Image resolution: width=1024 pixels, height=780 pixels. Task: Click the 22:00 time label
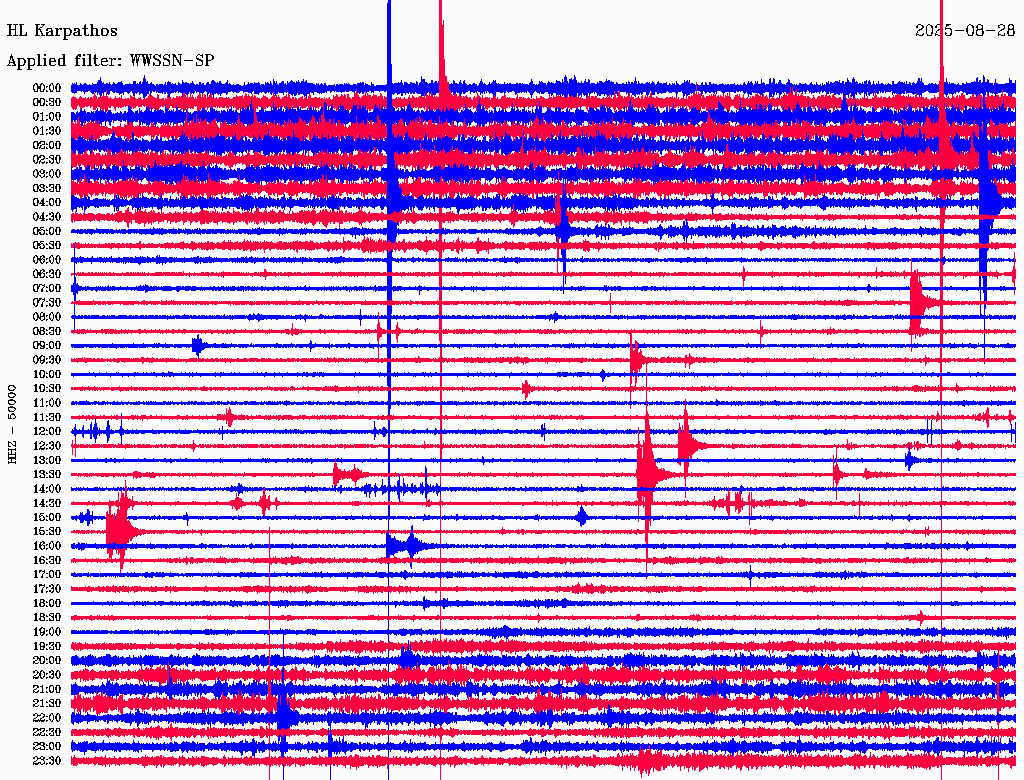(x=47, y=718)
